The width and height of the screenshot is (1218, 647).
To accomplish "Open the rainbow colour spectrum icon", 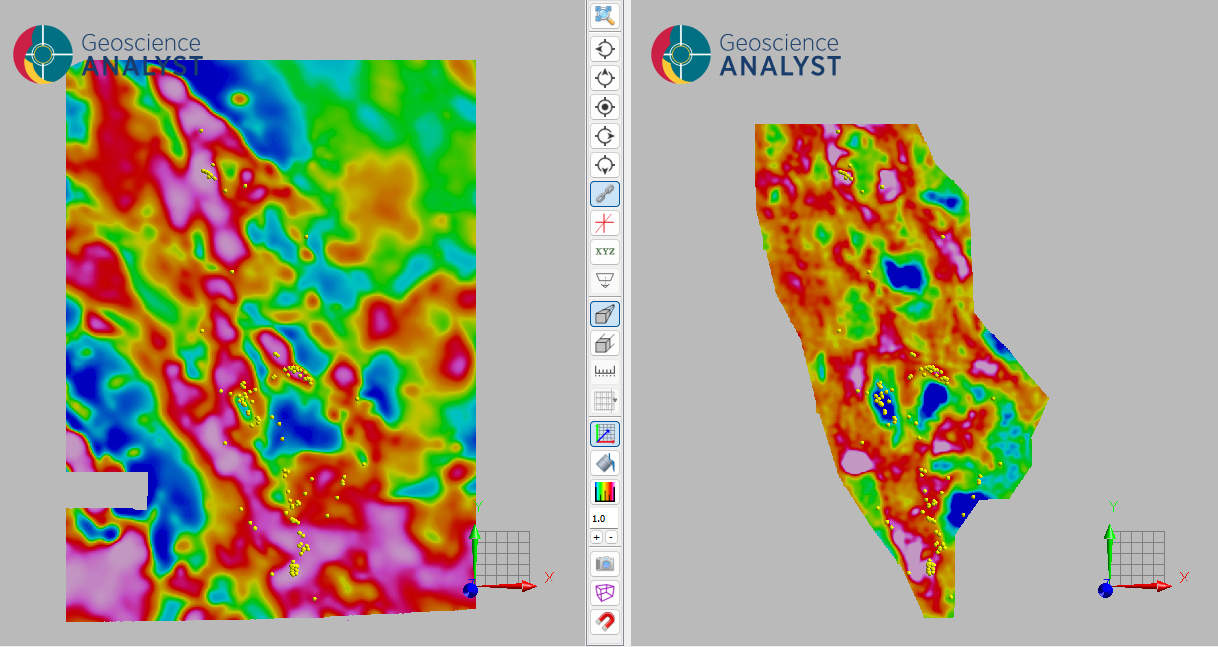I will pyautogui.click(x=605, y=492).
